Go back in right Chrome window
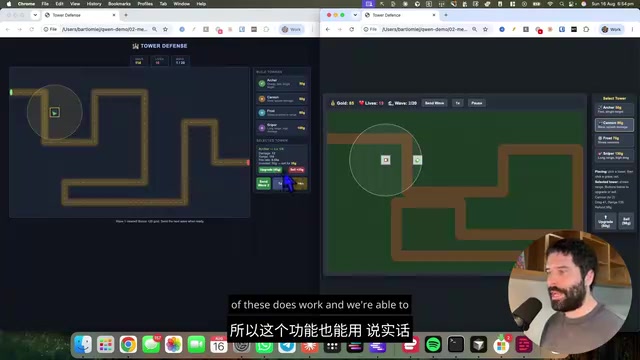640x360 pixels. pyautogui.click(x=328, y=29)
